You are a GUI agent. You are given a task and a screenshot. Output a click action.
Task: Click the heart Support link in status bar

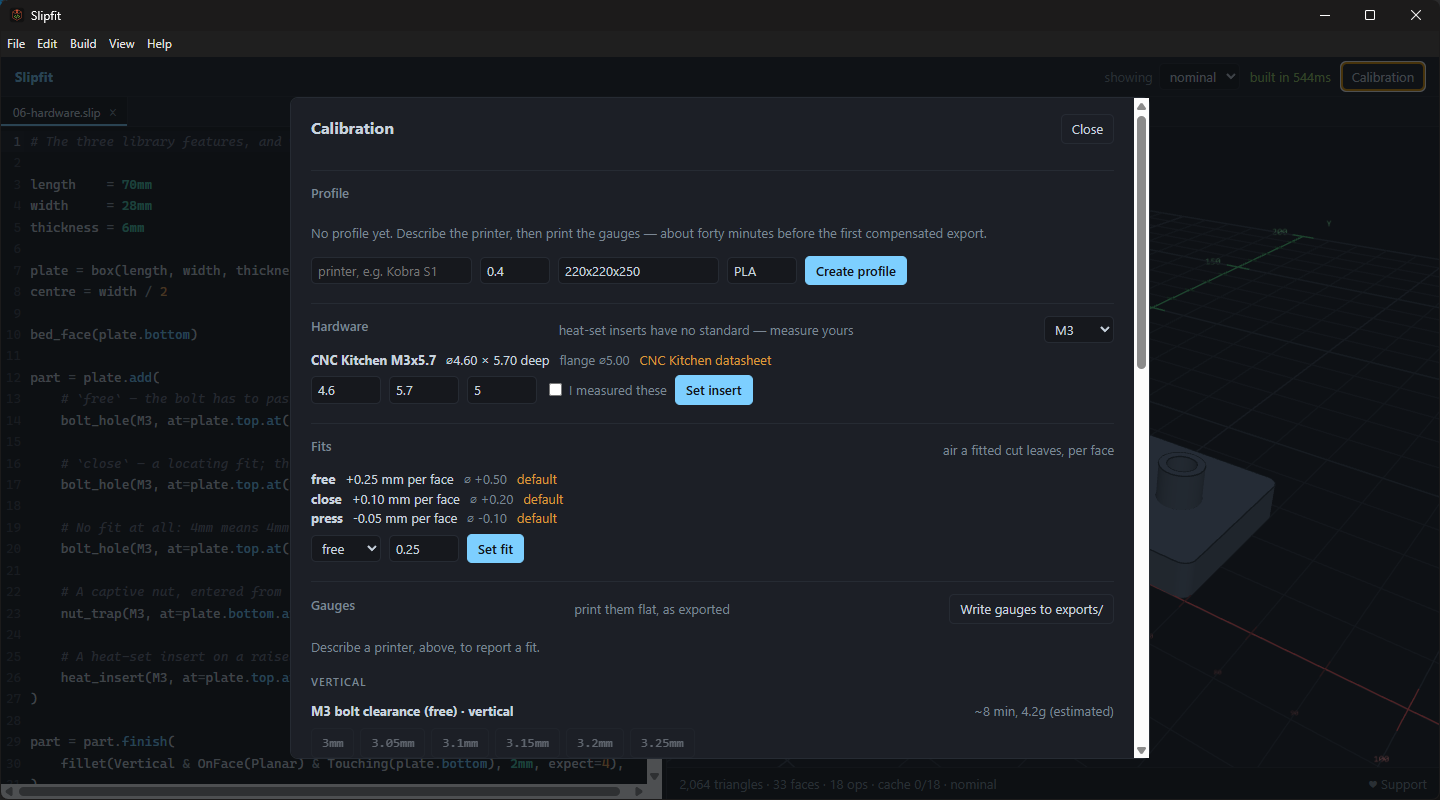pyautogui.click(x=1397, y=785)
